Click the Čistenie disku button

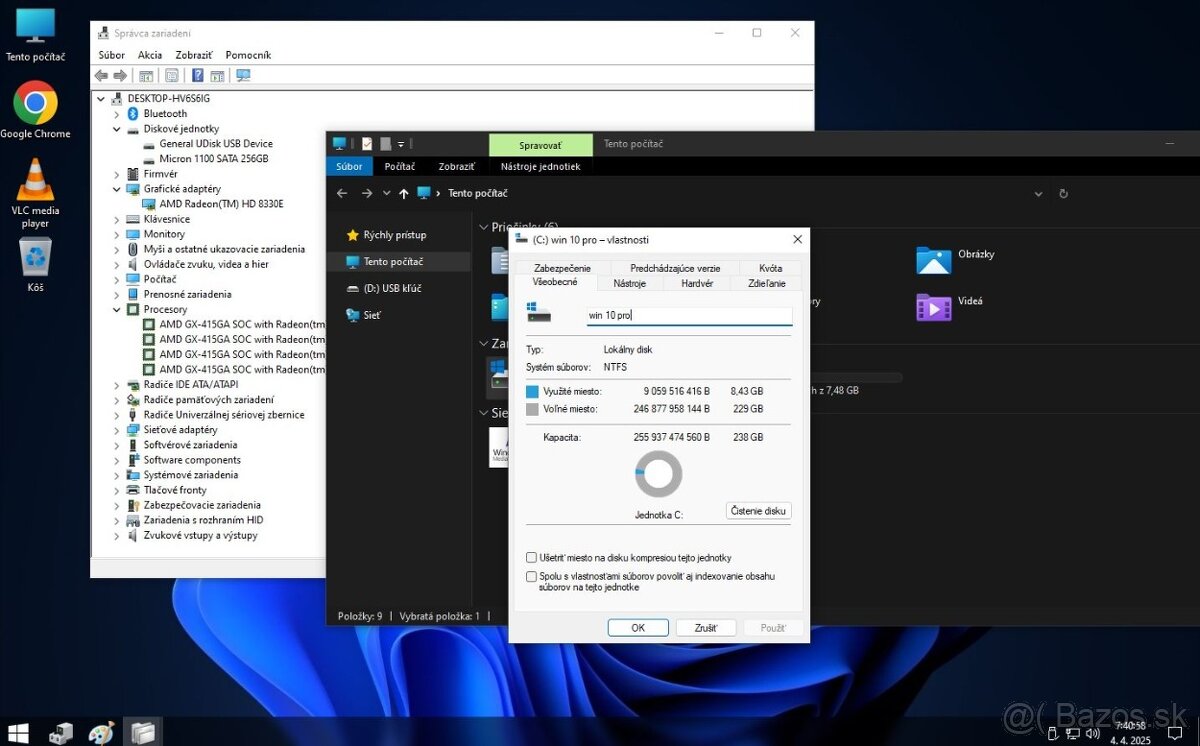(x=758, y=511)
